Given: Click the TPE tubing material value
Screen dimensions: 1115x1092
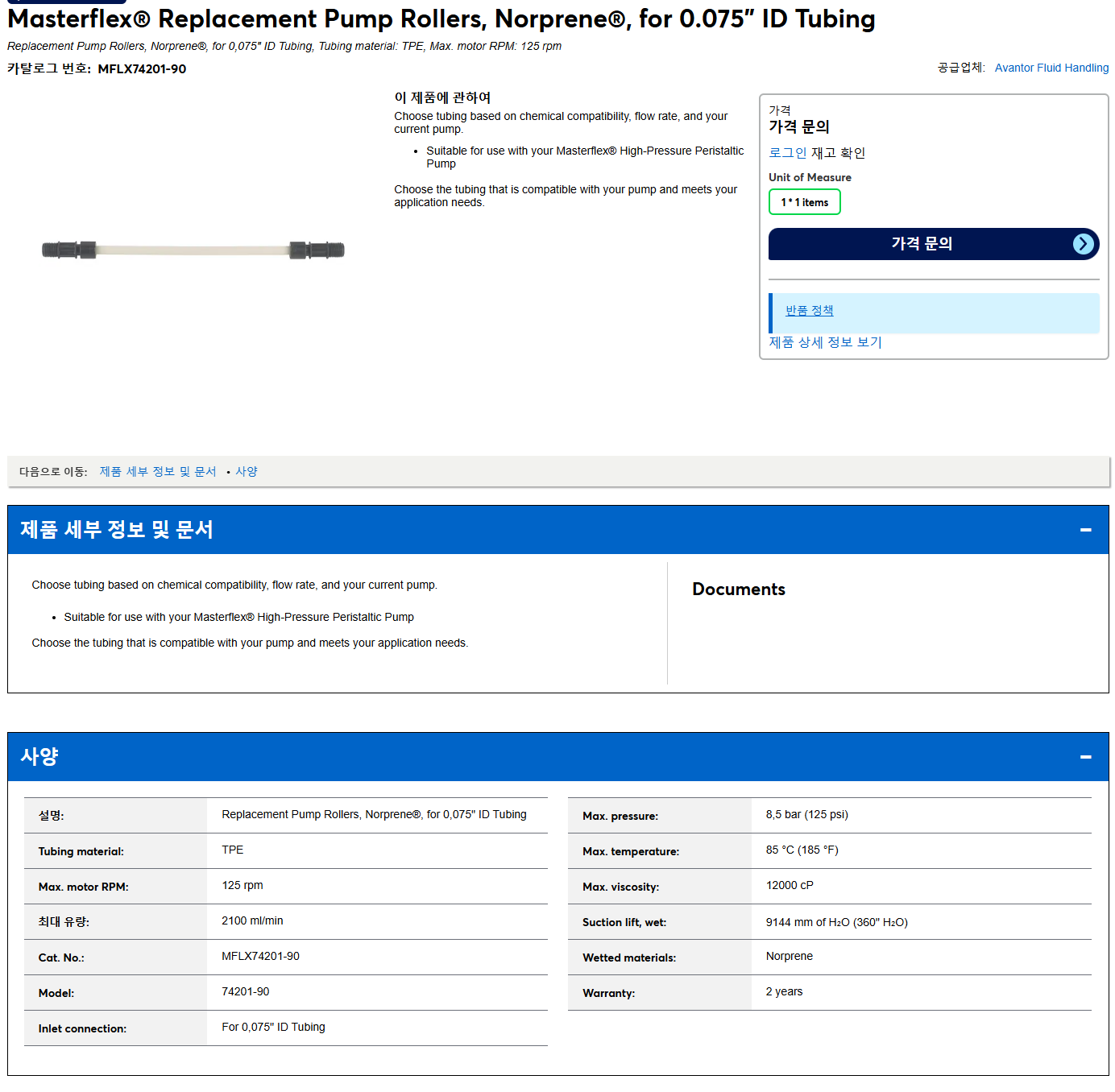Looking at the screenshot, I should click(233, 850).
